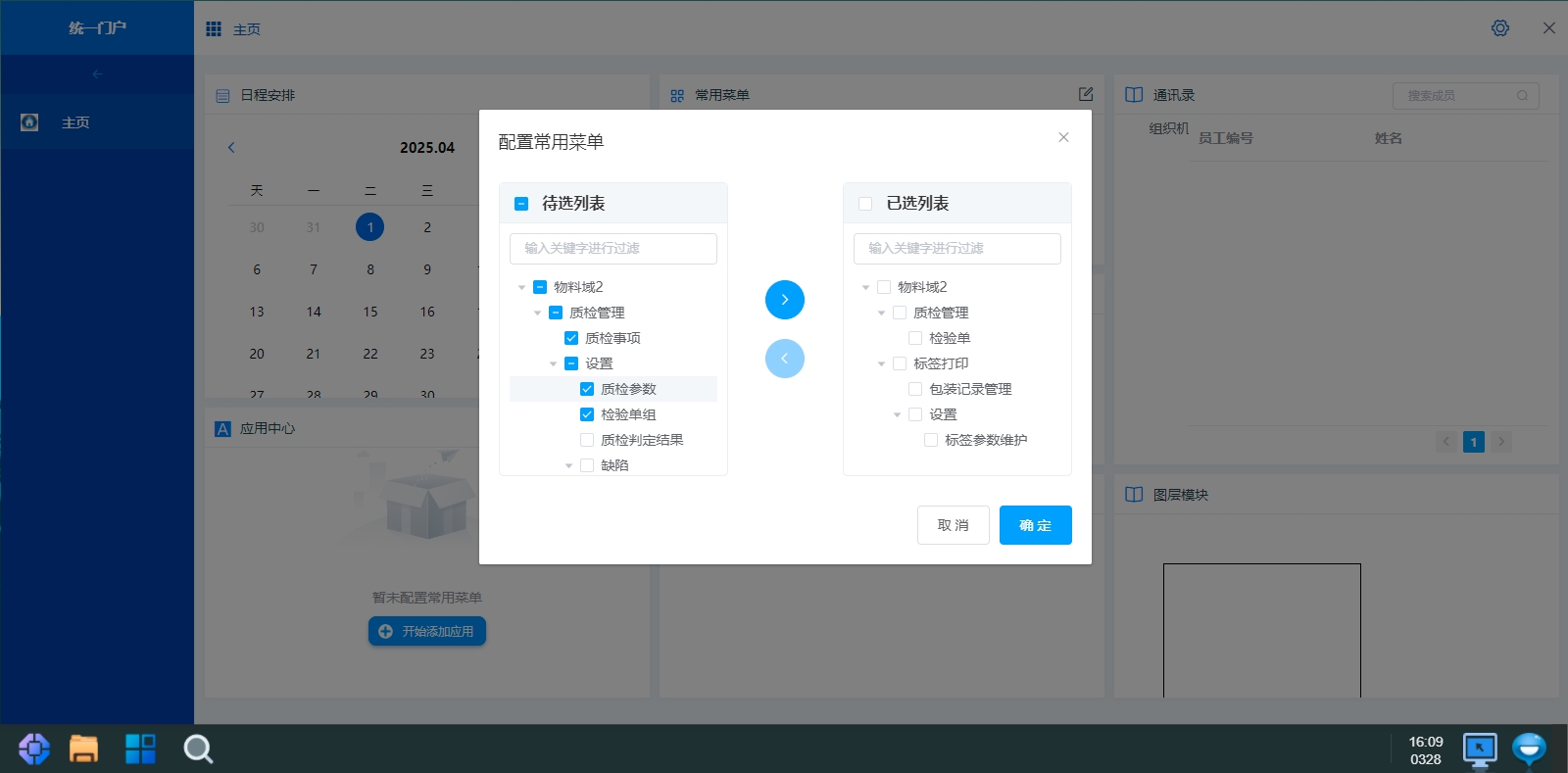
Task: Check the 质检判定结果 checkbox
Action: click(587, 440)
